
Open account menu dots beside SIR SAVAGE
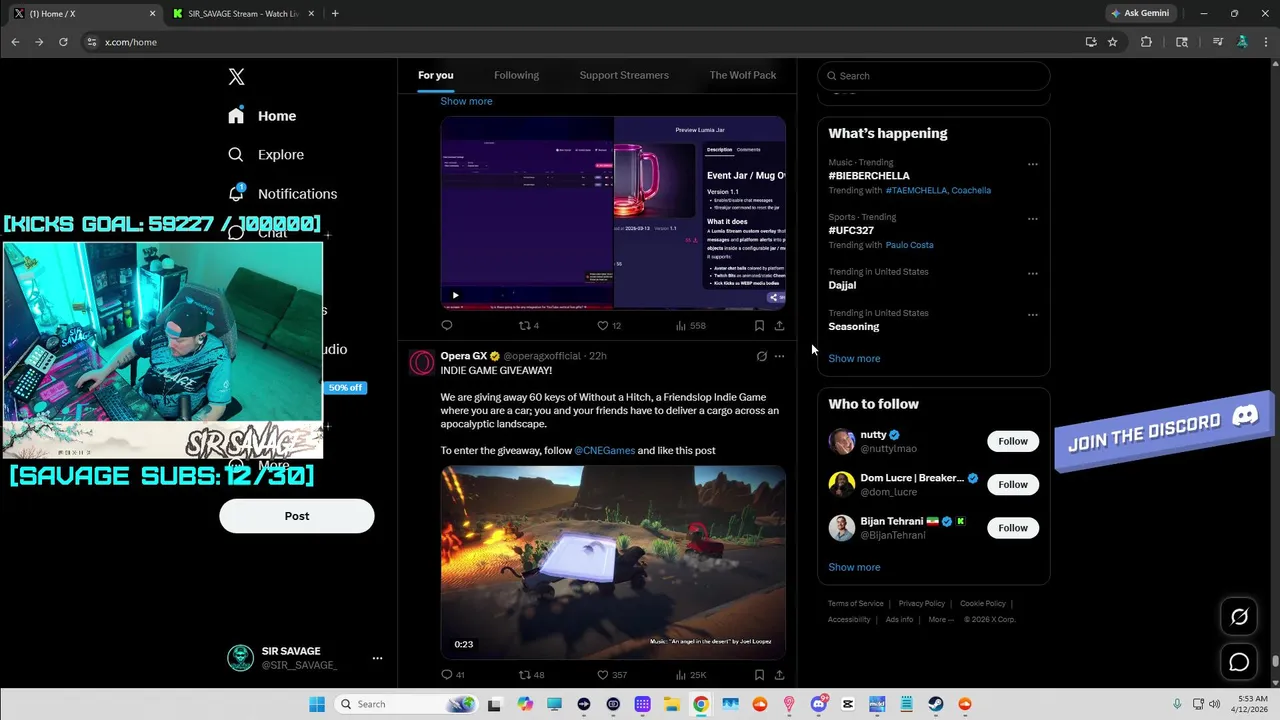tap(377, 658)
